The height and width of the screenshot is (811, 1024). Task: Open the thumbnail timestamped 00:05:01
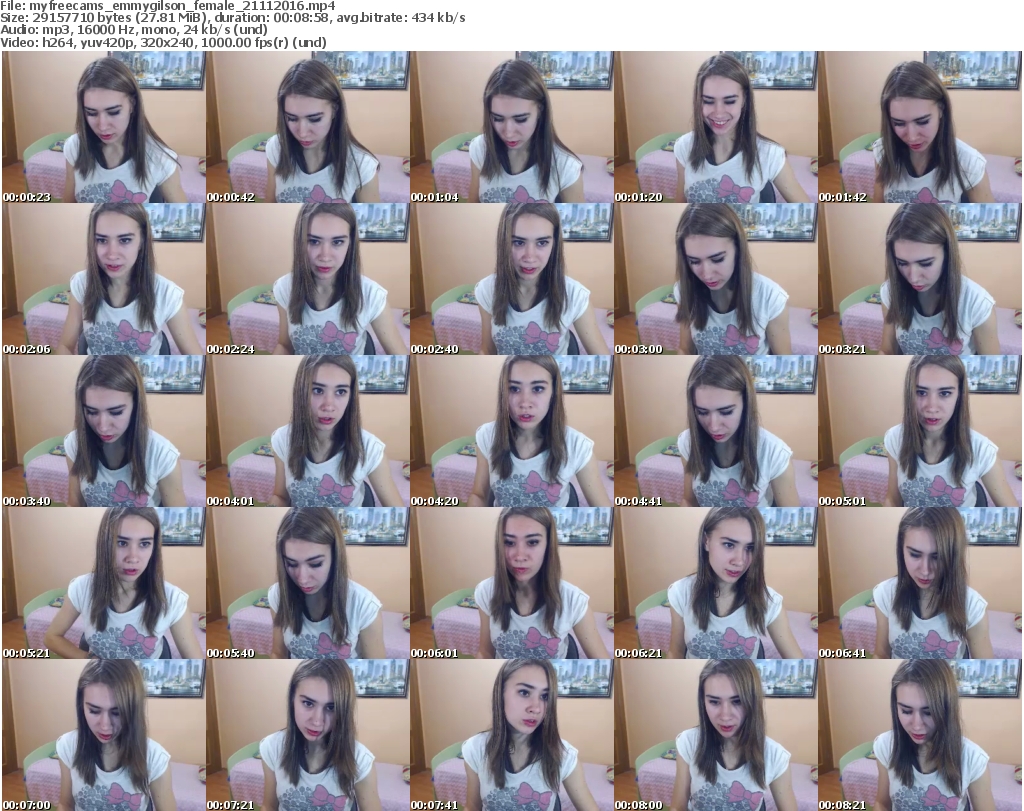pyautogui.click(x=920, y=431)
